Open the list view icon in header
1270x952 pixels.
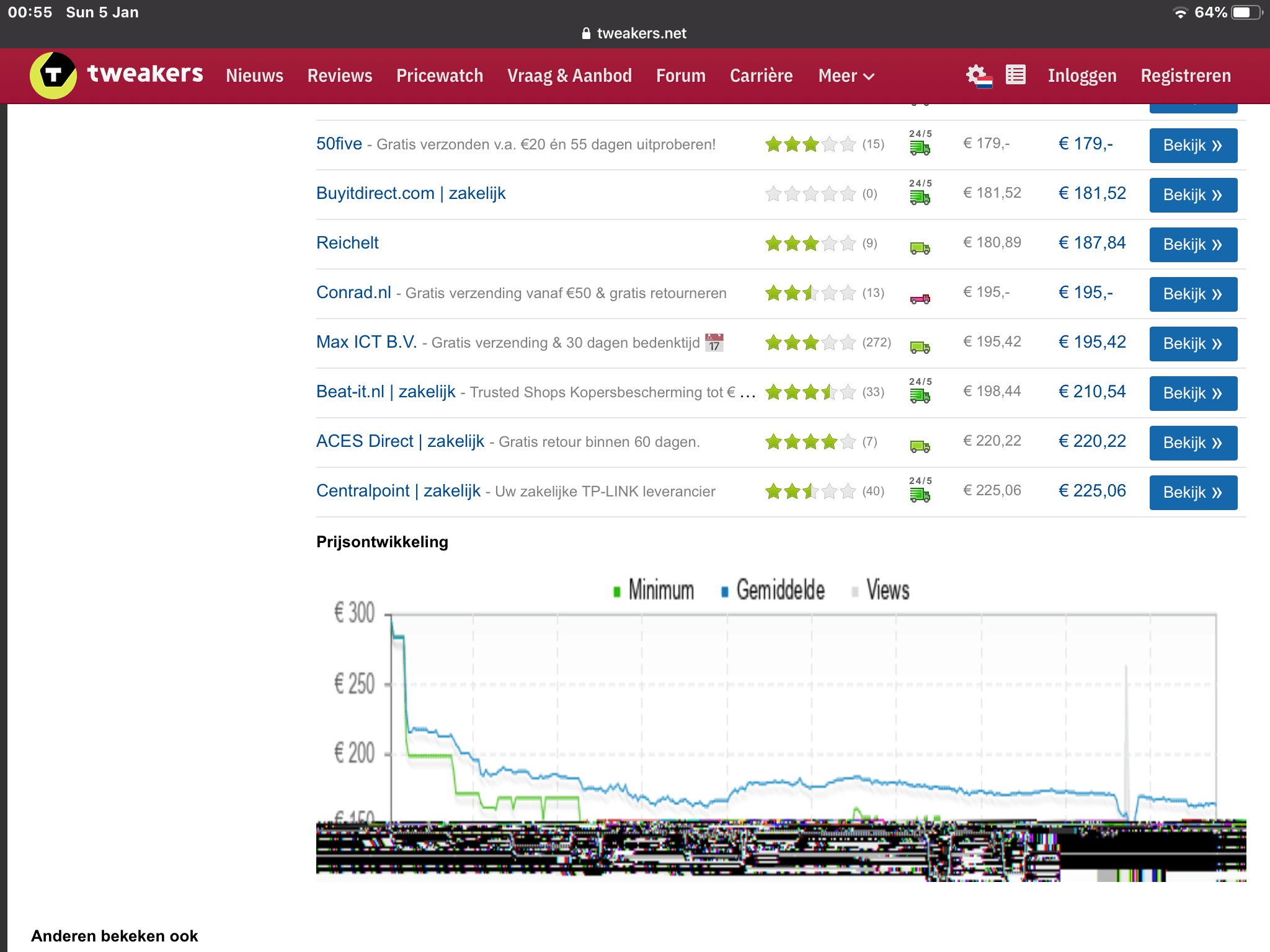[x=1015, y=75]
